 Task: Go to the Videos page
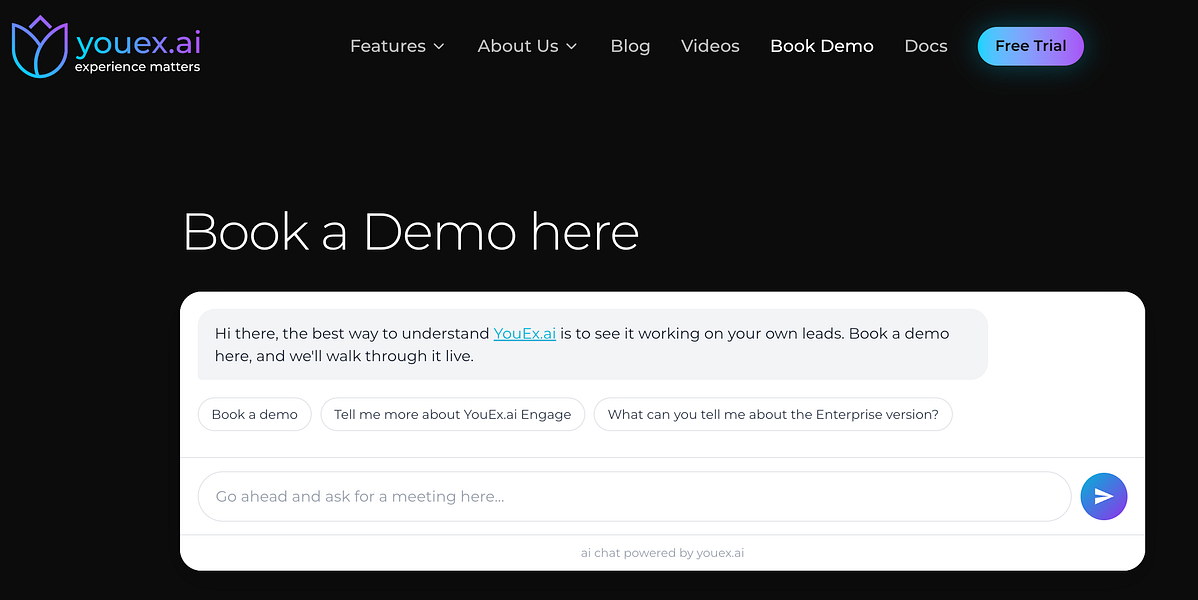[x=710, y=46]
